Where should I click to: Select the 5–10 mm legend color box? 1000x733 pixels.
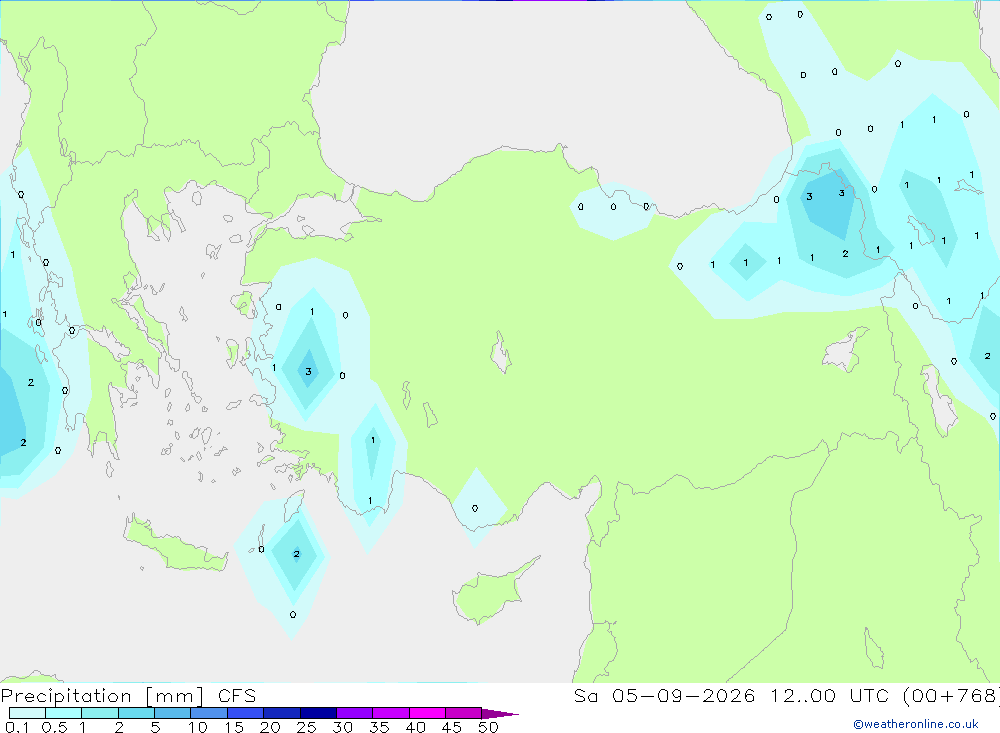click(x=173, y=713)
